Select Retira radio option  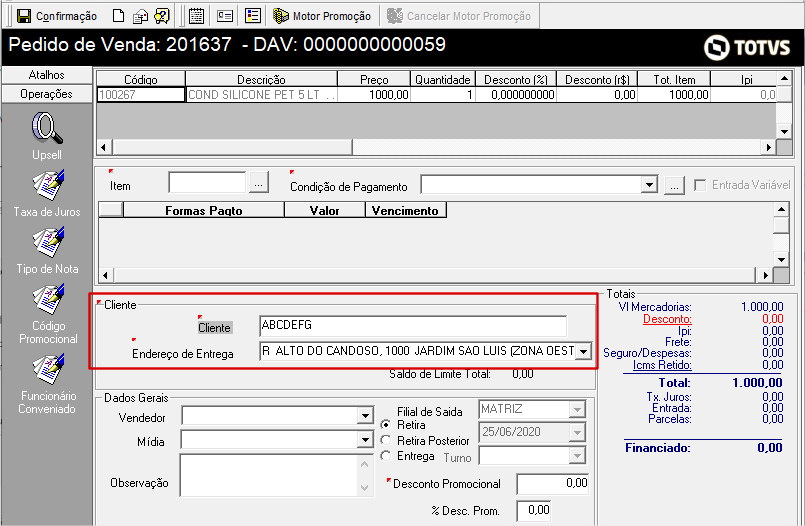point(386,425)
